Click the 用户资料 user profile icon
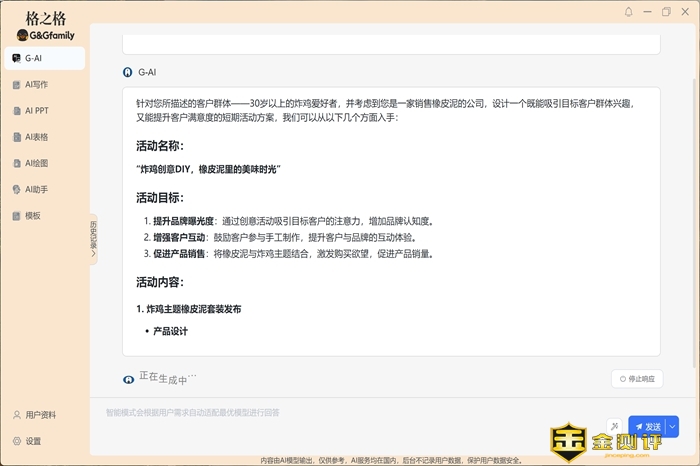This screenshot has width=700, height=466. (17, 415)
